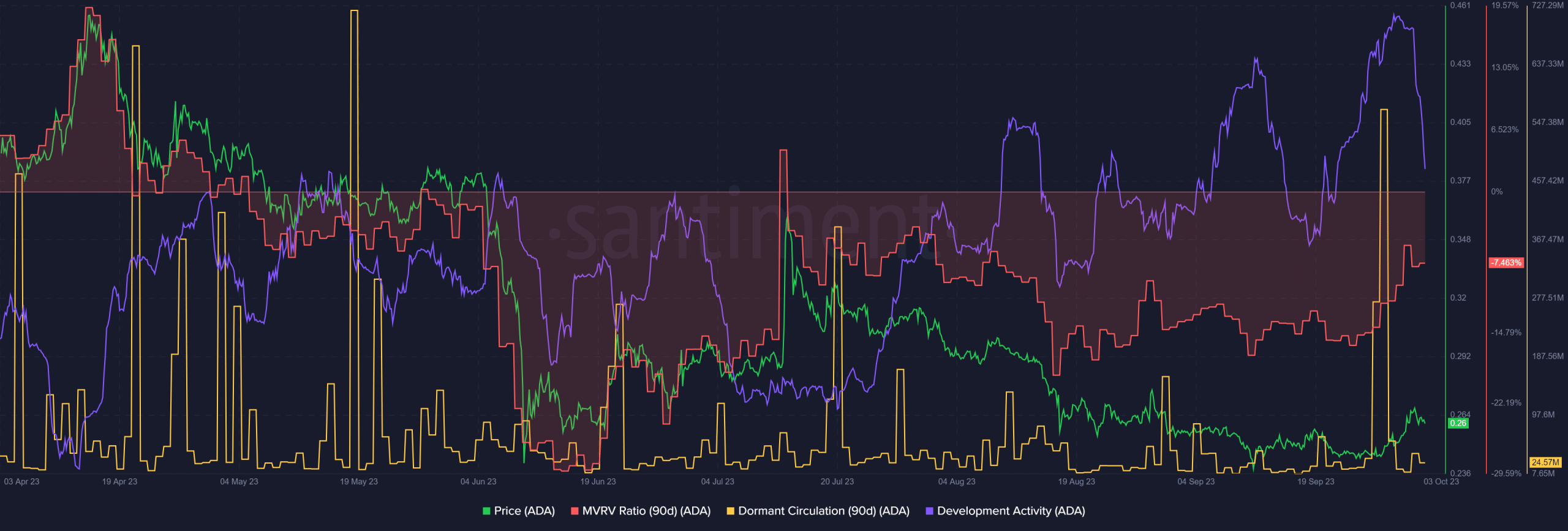Click the 367.47M circulation axis value
This screenshot has width=1568, height=531.
[1547, 239]
